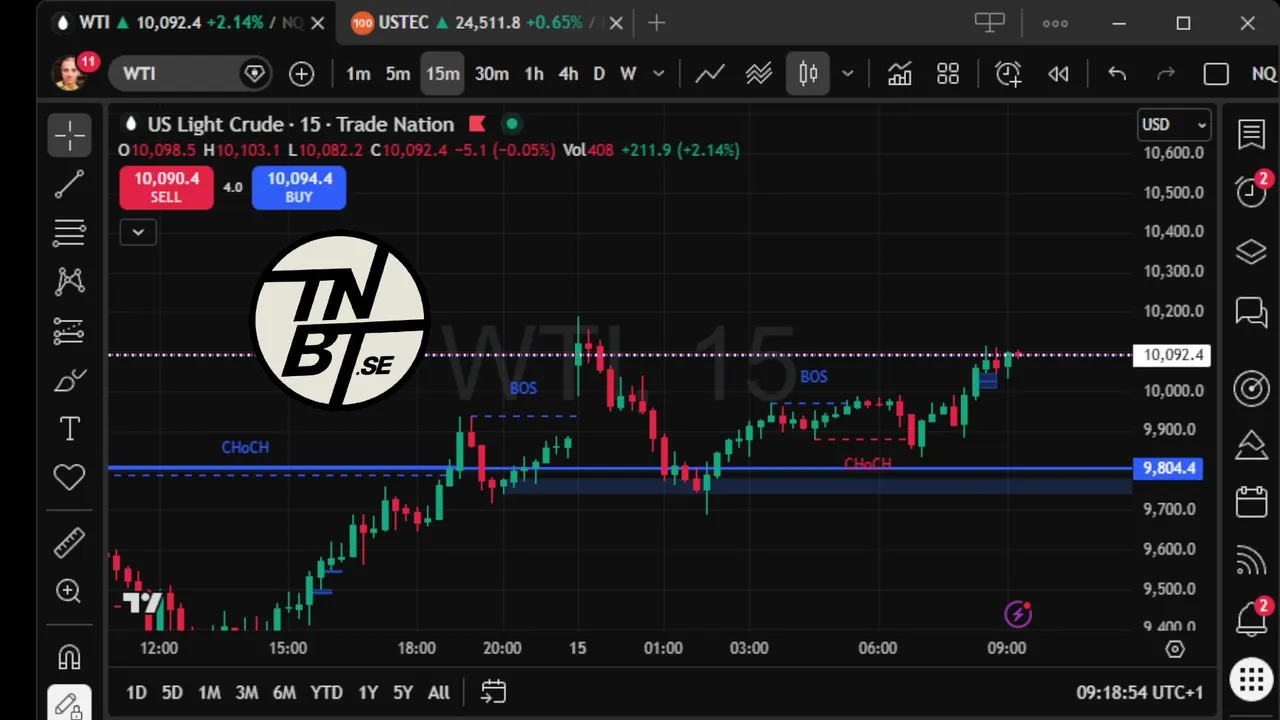Open the indicators line chart button
The height and width of the screenshot is (720, 1280).
(x=710, y=74)
